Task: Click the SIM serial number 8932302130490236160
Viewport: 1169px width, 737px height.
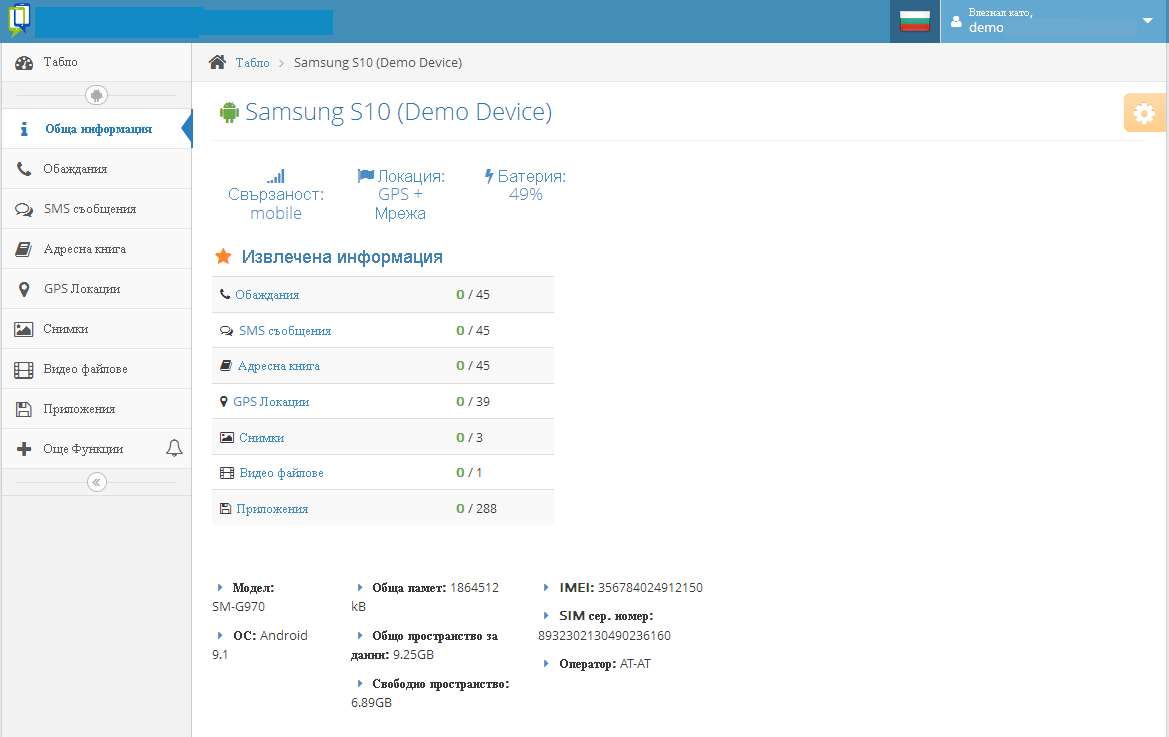Action: pyautogui.click(x=605, y=636)
